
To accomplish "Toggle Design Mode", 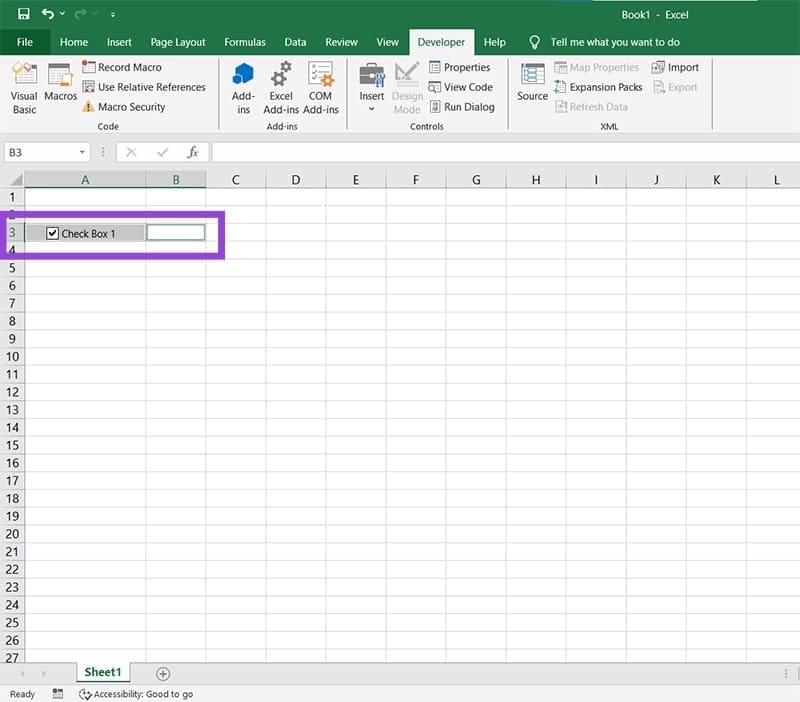I will tap(406, 88).
